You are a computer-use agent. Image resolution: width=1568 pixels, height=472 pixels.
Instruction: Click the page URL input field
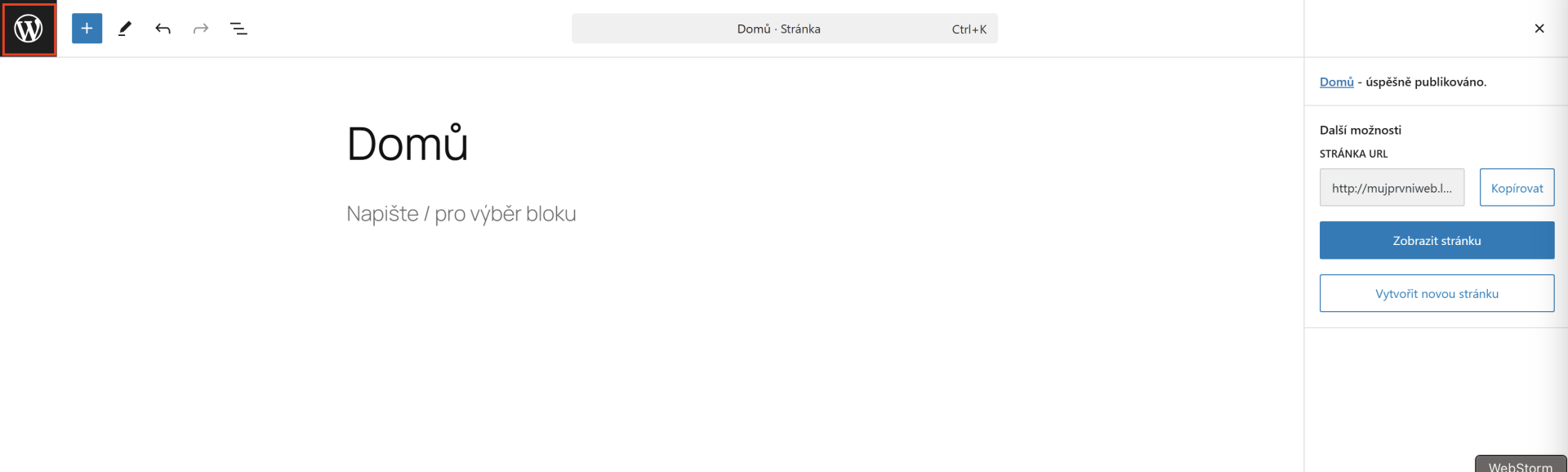click(1392, 188)
